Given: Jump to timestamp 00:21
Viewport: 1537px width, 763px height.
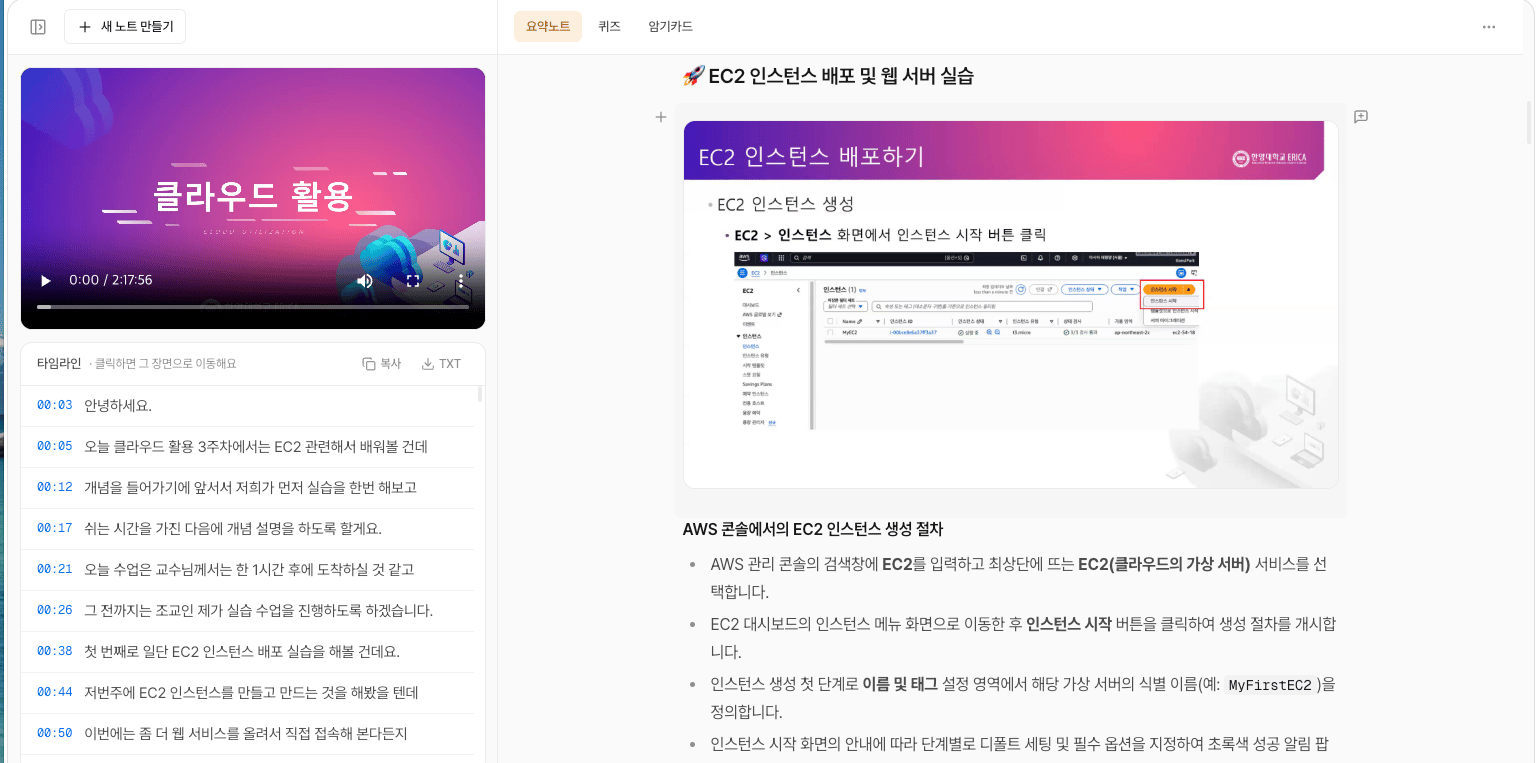Looking at the screenshot, I should tap(55, 569).
